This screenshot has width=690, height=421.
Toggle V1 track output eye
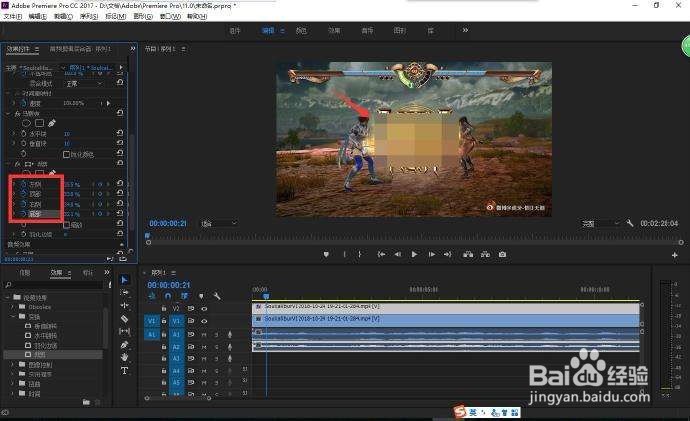pos(204,321)
